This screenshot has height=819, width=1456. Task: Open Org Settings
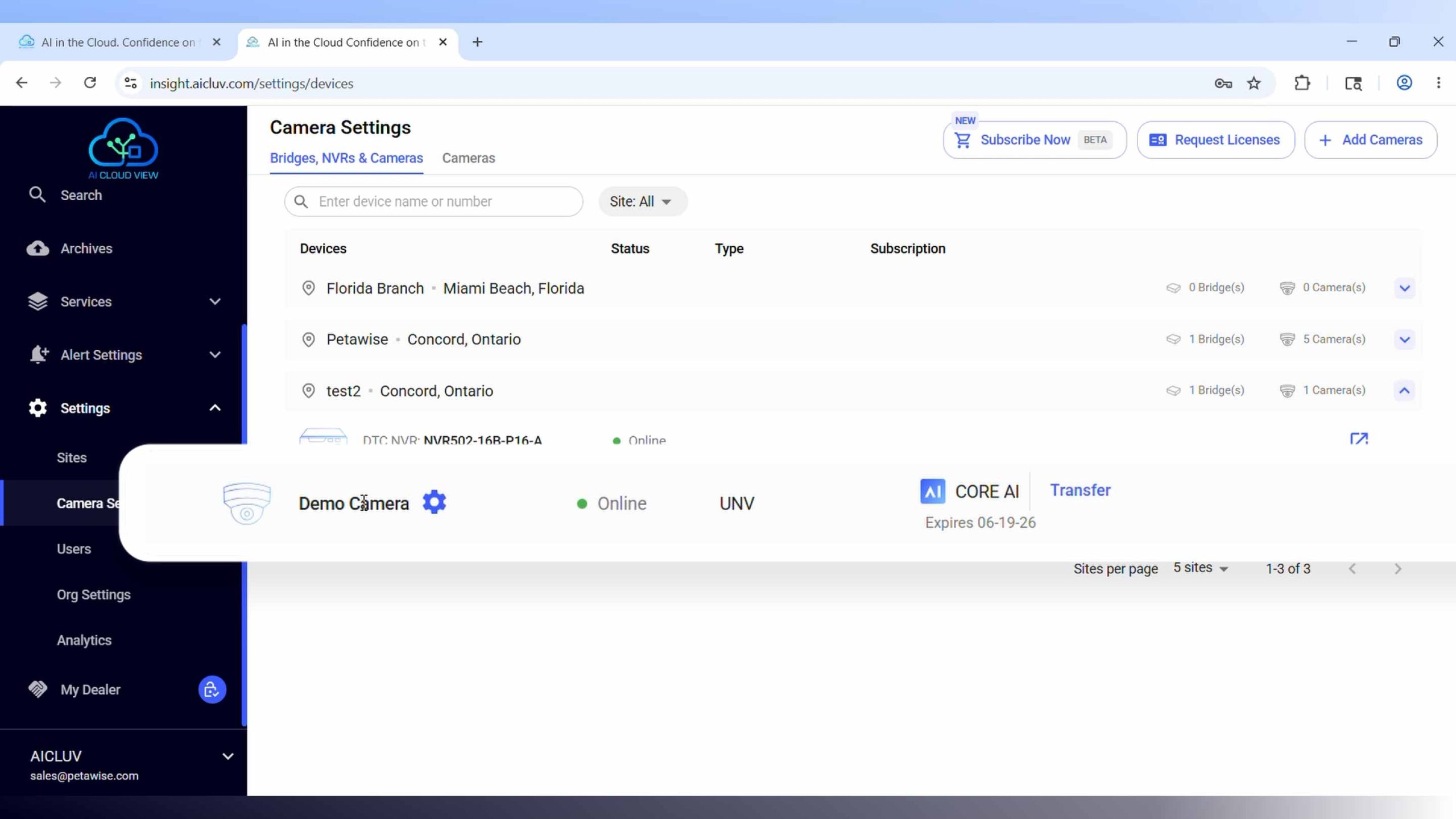(x=94, y=594)
